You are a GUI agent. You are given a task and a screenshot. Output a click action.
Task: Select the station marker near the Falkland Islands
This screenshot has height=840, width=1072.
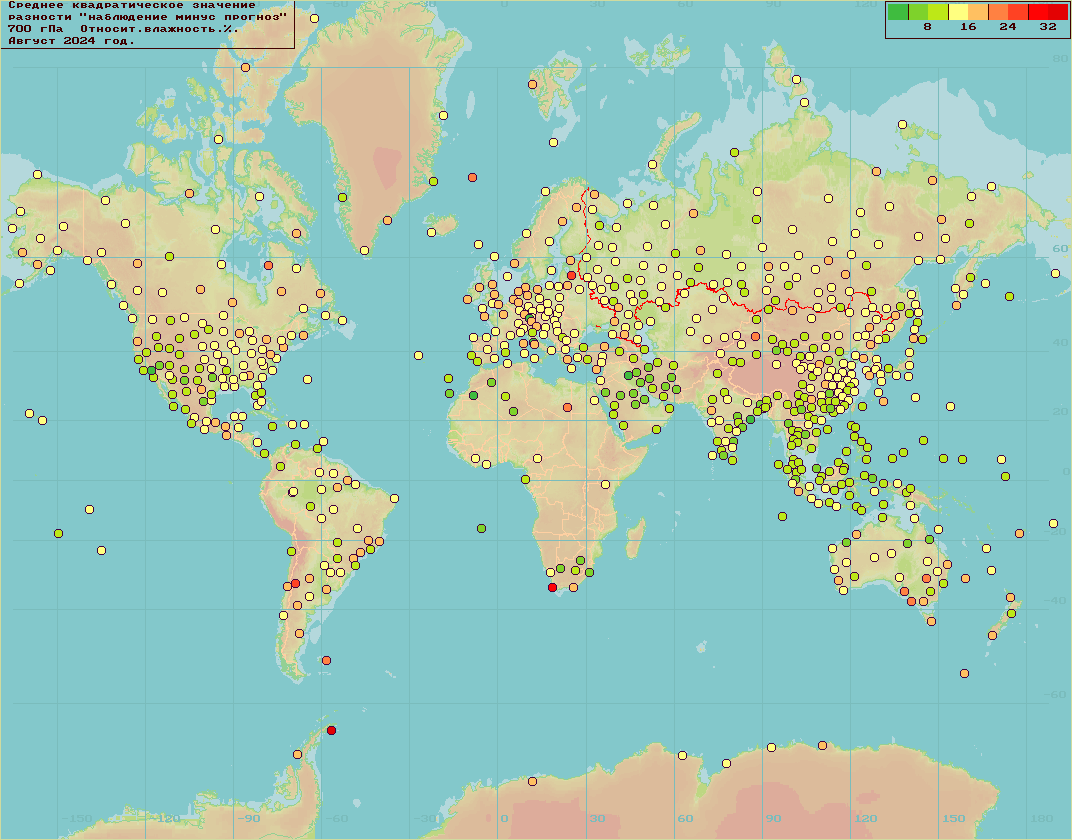click(326, 660)
